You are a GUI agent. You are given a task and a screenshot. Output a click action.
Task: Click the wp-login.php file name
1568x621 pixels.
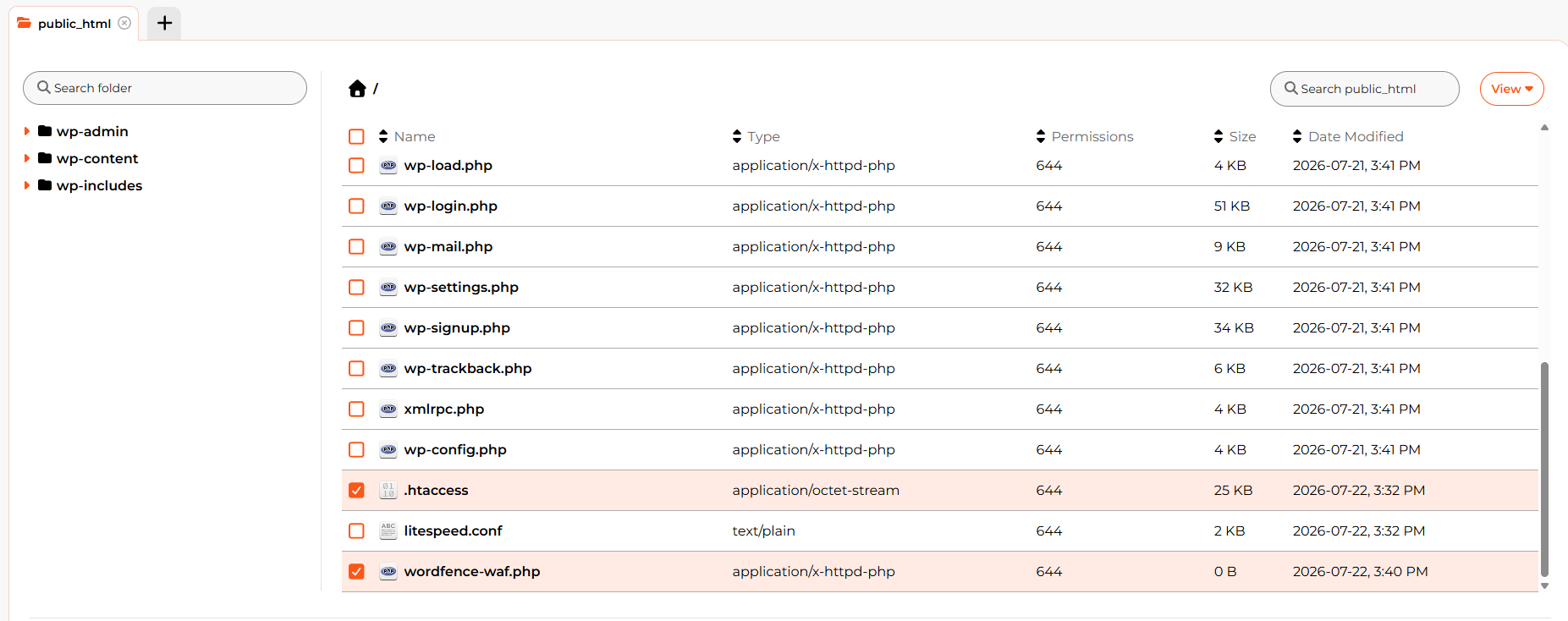tap(450, 206)
